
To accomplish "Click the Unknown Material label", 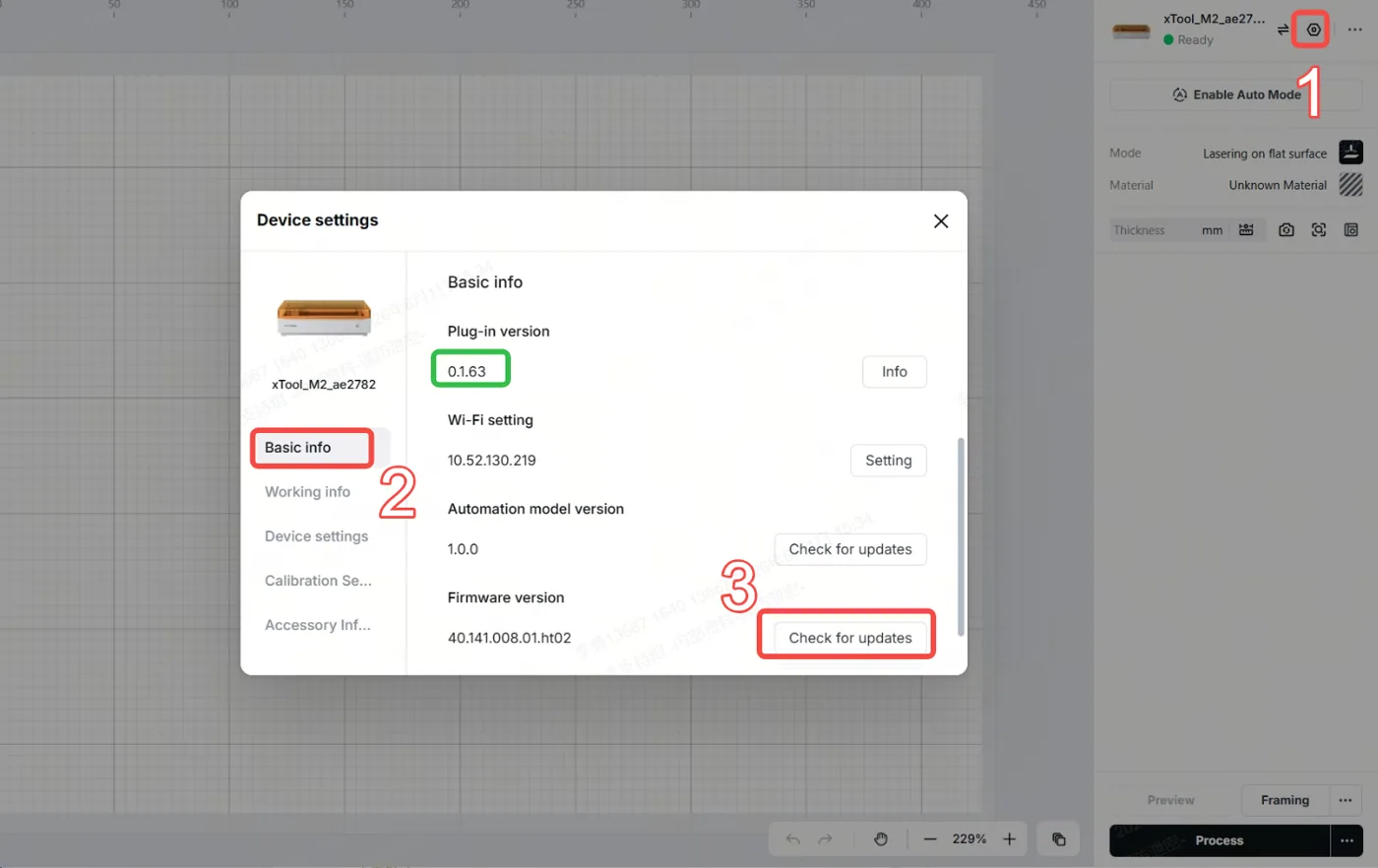I will coord(1278,185).
